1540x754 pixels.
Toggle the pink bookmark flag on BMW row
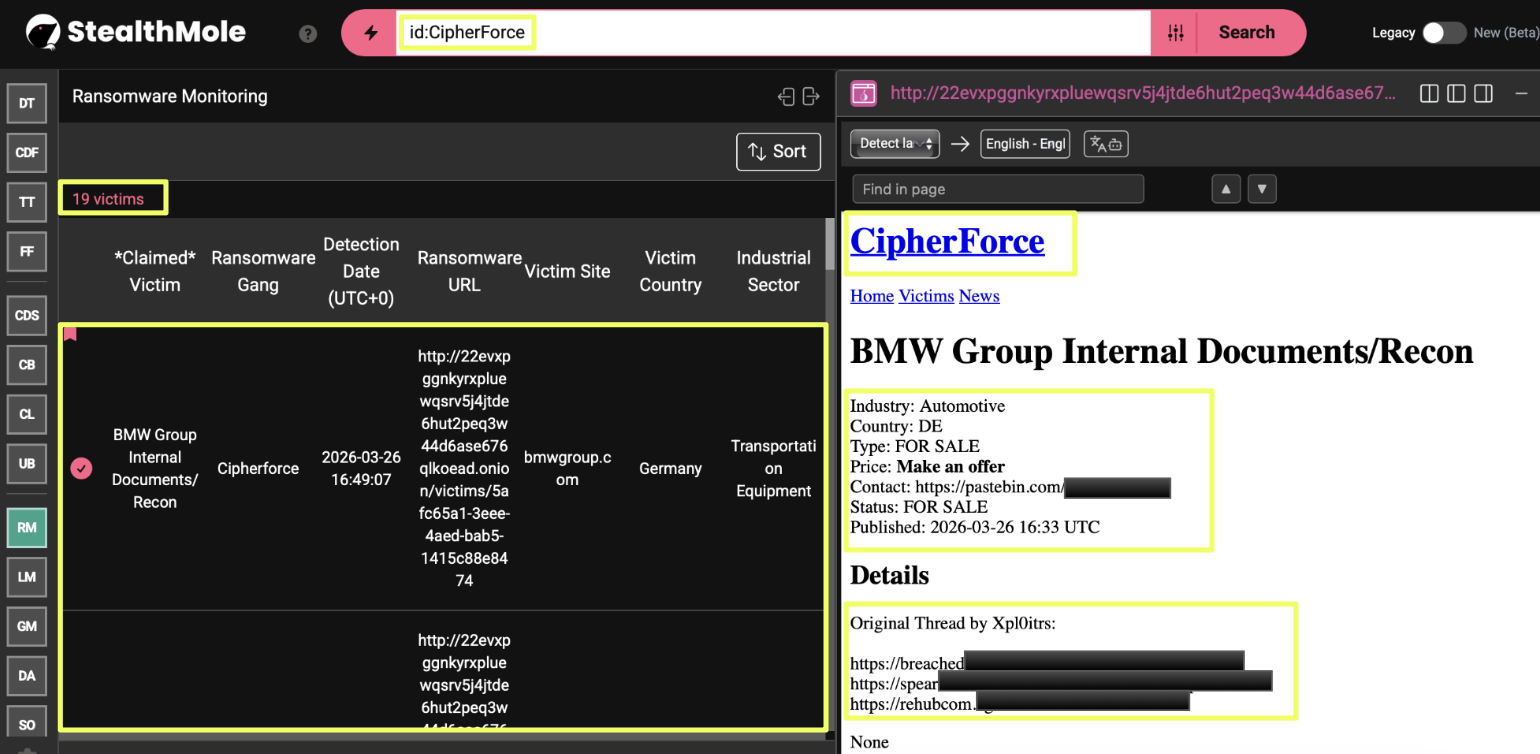(70, 335)
